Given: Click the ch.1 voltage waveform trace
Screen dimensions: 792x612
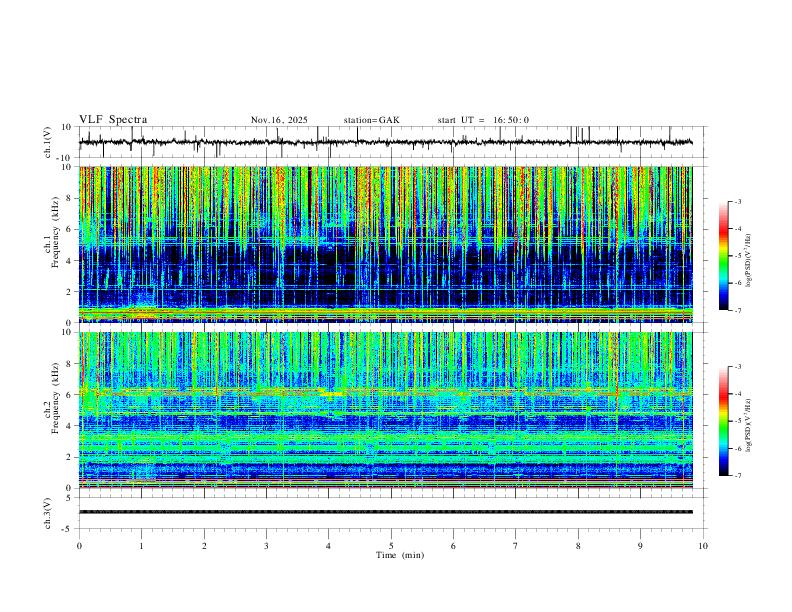Looking at the screenshot, I should click(x=385, y=142).
